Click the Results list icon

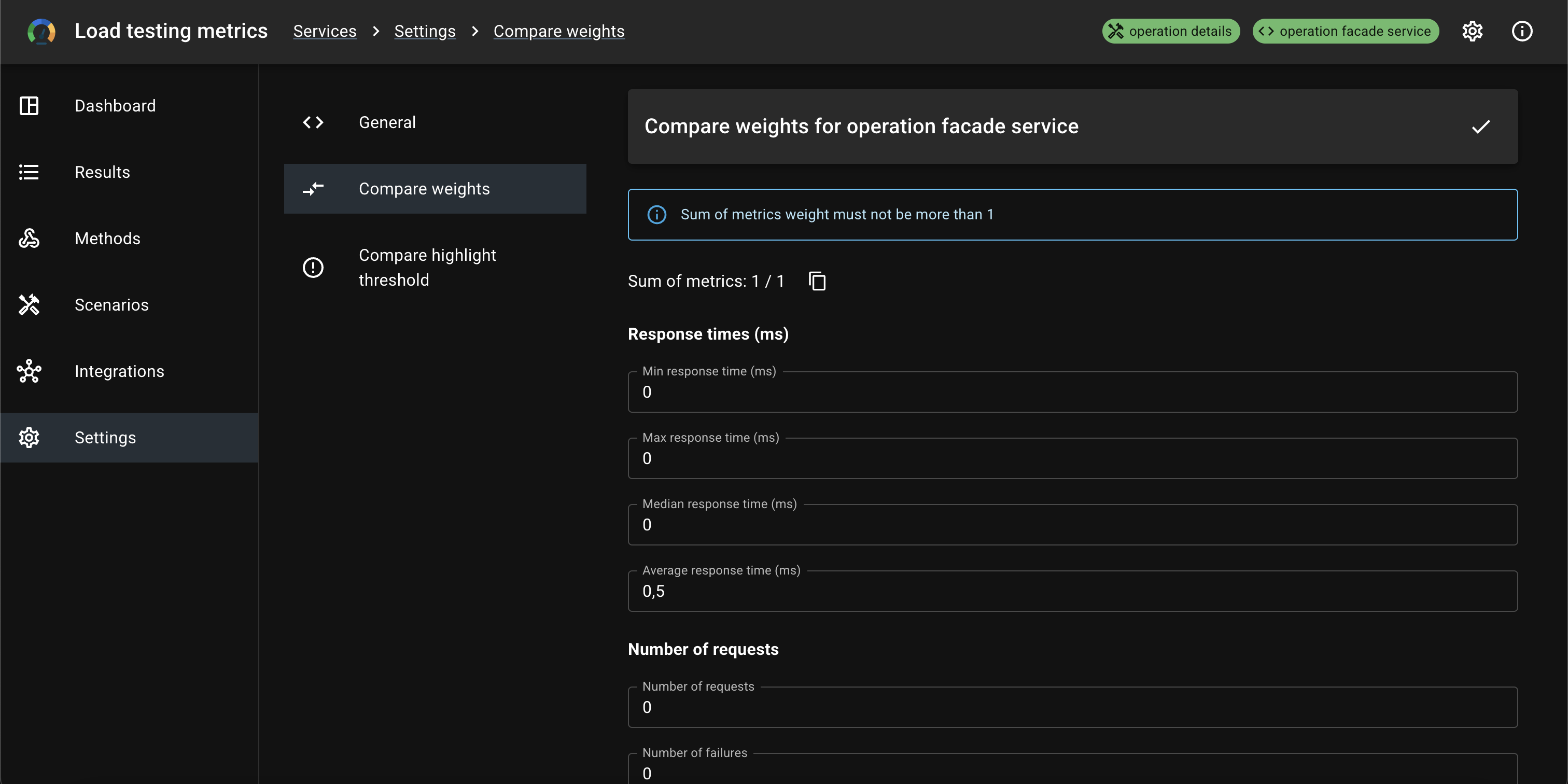(29, 172)
